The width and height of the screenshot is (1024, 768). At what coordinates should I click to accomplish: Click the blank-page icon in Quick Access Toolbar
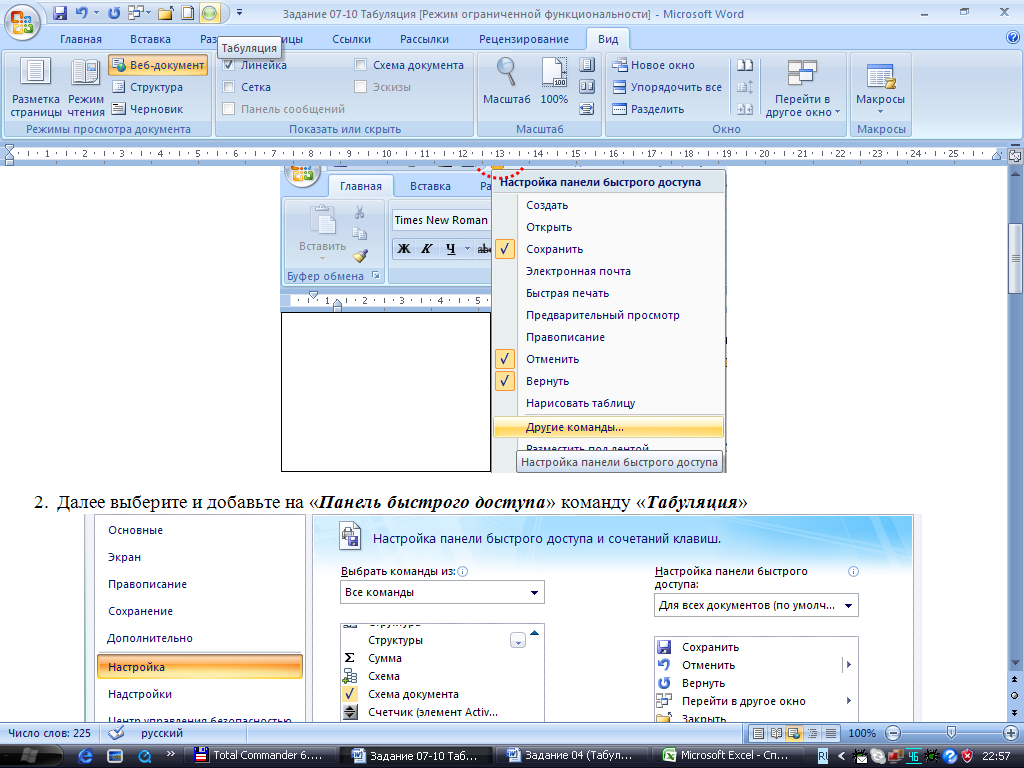pyautogui.click(x=187, y=12)
